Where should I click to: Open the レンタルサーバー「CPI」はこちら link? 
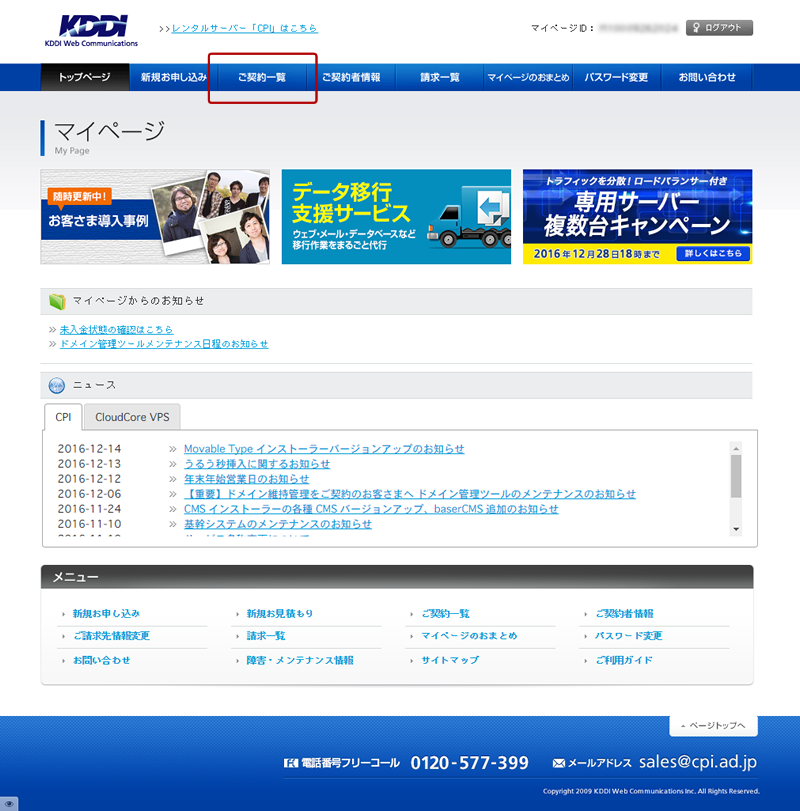245,29
